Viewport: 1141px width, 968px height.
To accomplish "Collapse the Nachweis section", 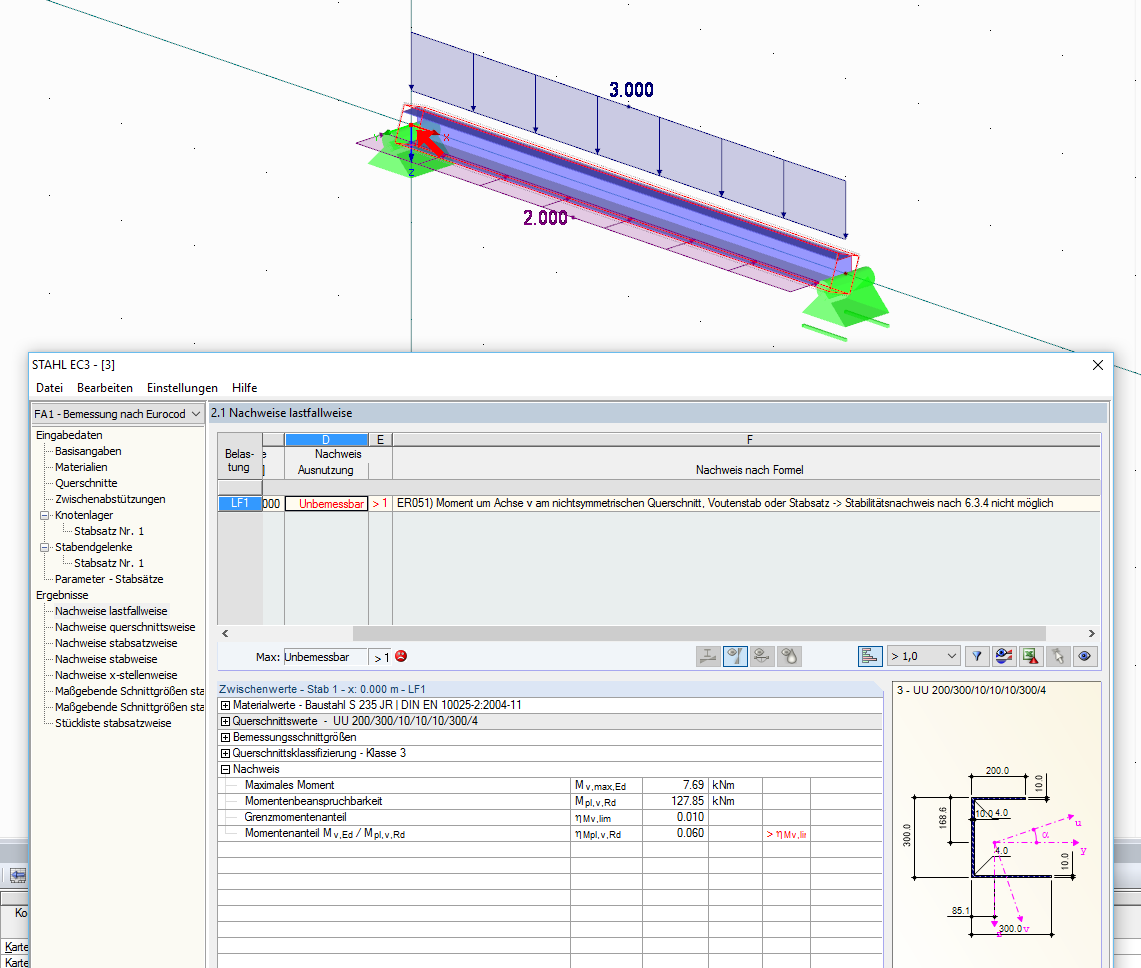I will point(226,769).
